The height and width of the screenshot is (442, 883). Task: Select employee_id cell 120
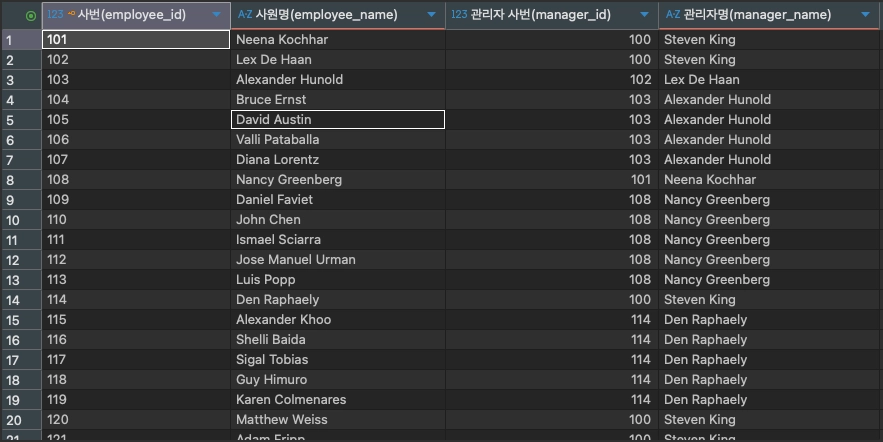(136, 419)
